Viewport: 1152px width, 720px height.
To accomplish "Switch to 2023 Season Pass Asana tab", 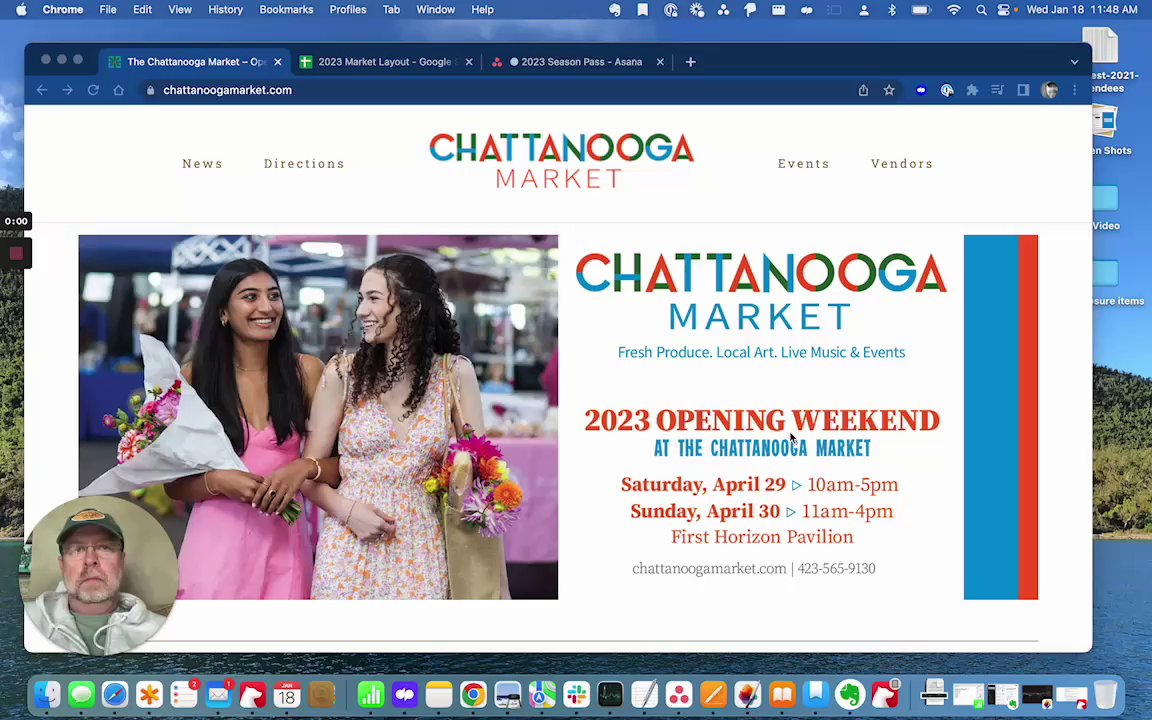I will coord(576,62).
